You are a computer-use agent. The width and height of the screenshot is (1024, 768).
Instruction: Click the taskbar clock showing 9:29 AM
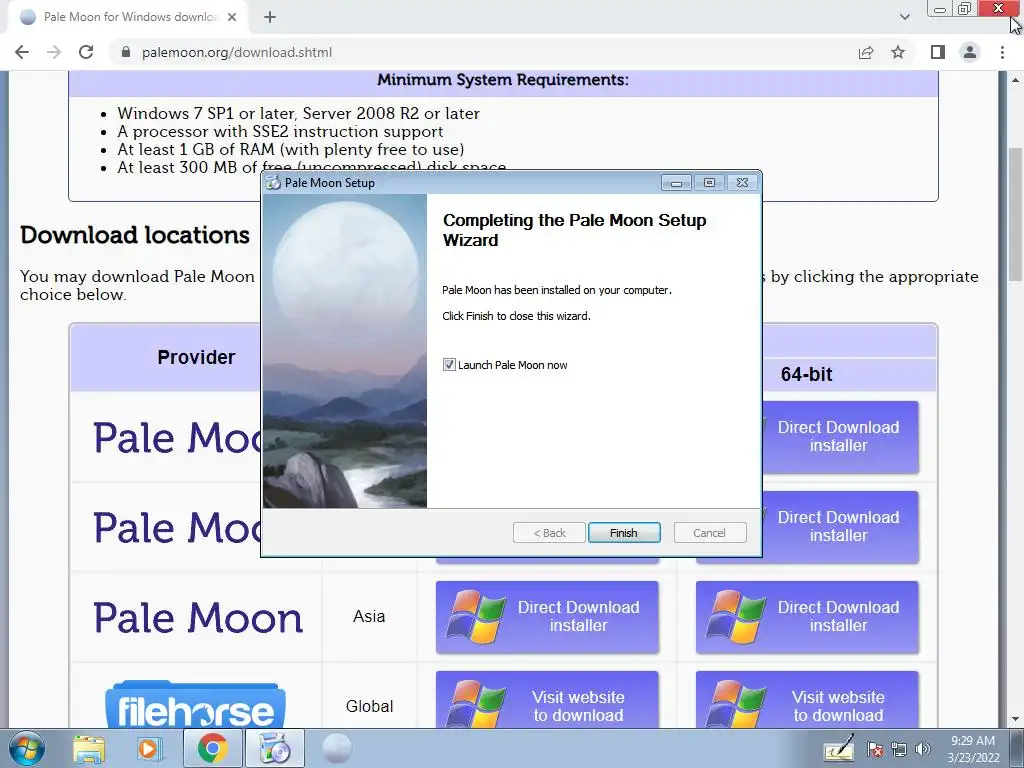(x=973, y=749)
